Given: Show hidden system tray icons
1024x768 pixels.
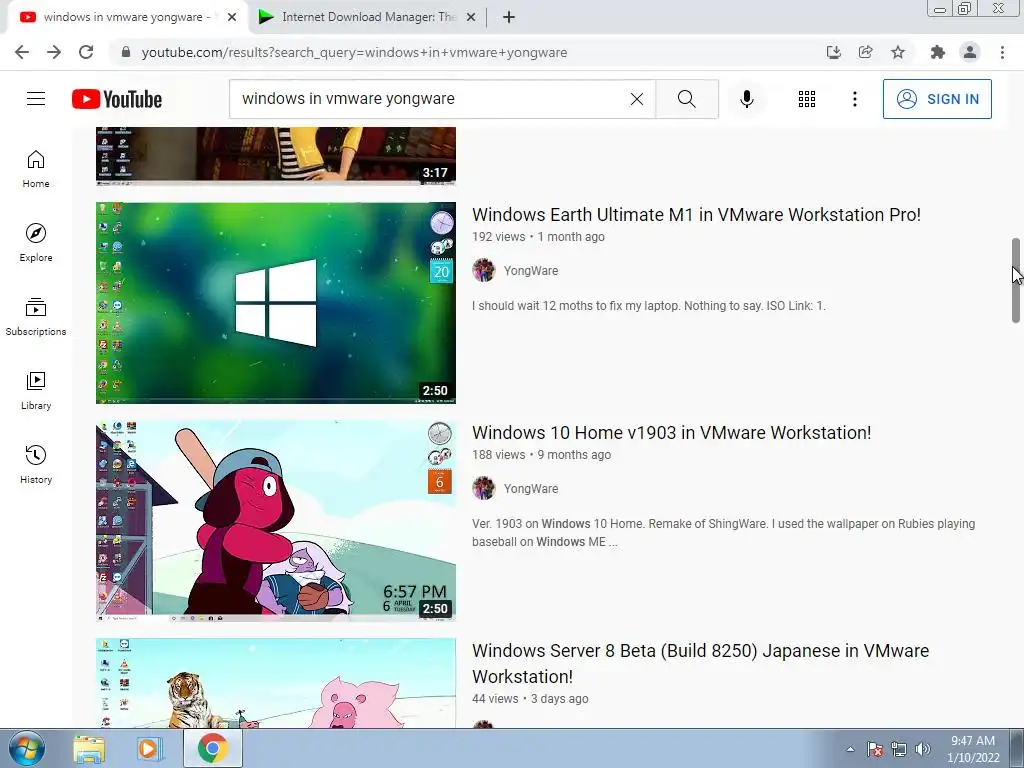Looking at the screenshot, I should tap(850, 749).
